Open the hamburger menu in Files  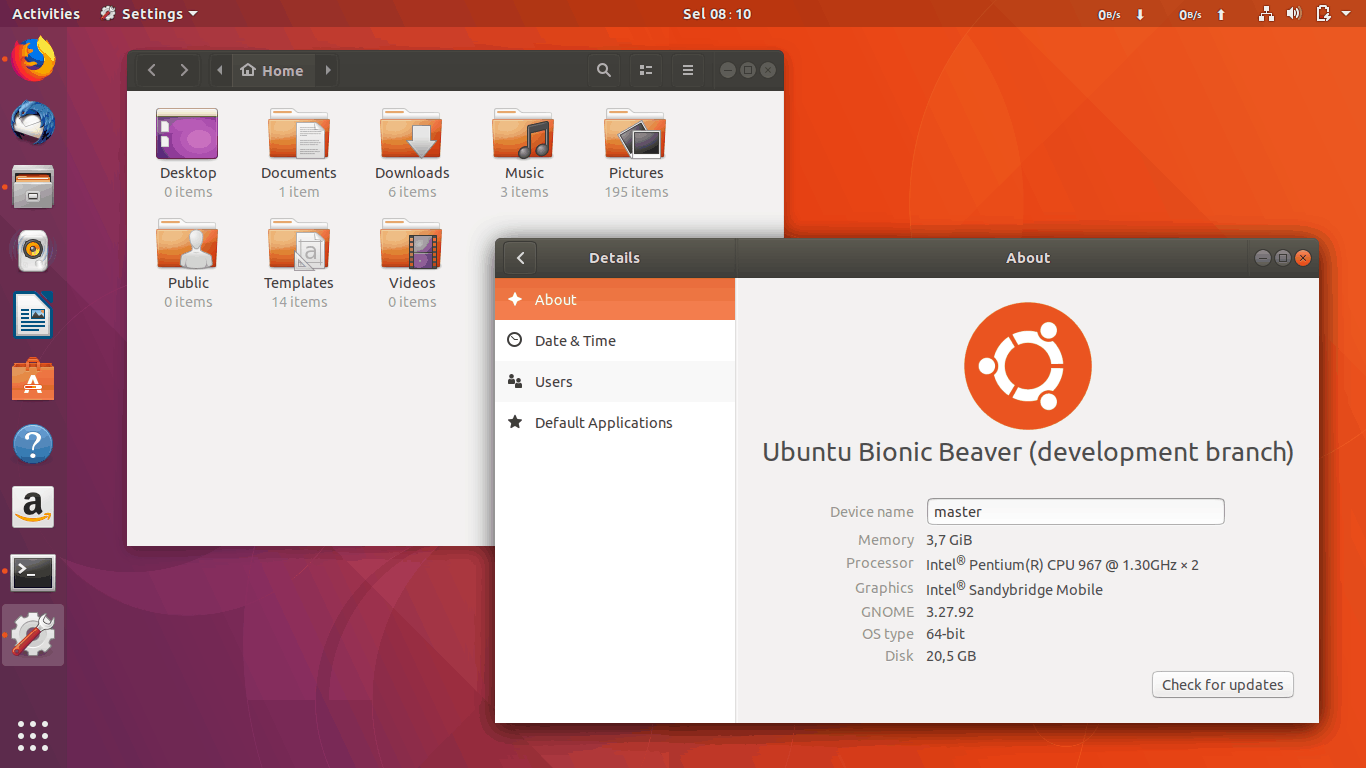[x=687, y=70]
